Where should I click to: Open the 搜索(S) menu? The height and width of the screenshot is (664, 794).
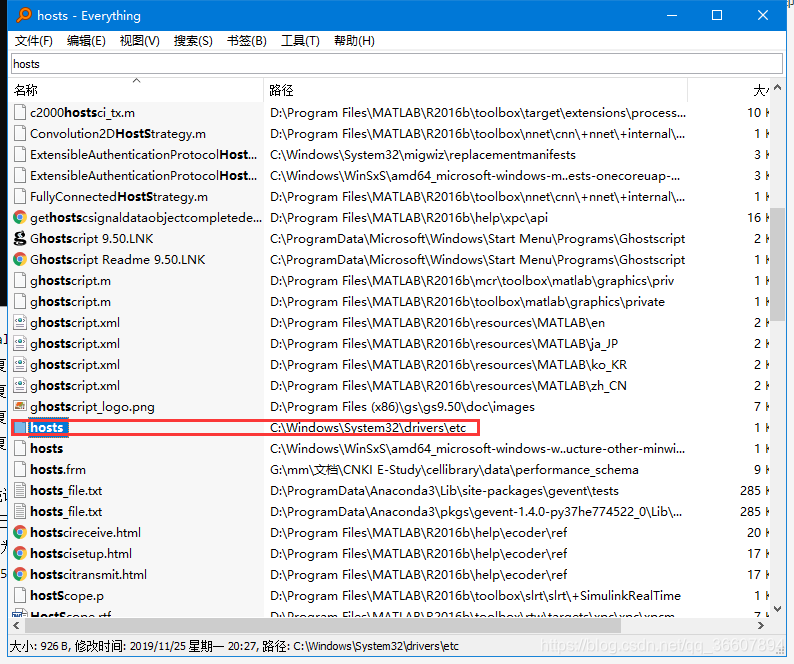point(193,41)
